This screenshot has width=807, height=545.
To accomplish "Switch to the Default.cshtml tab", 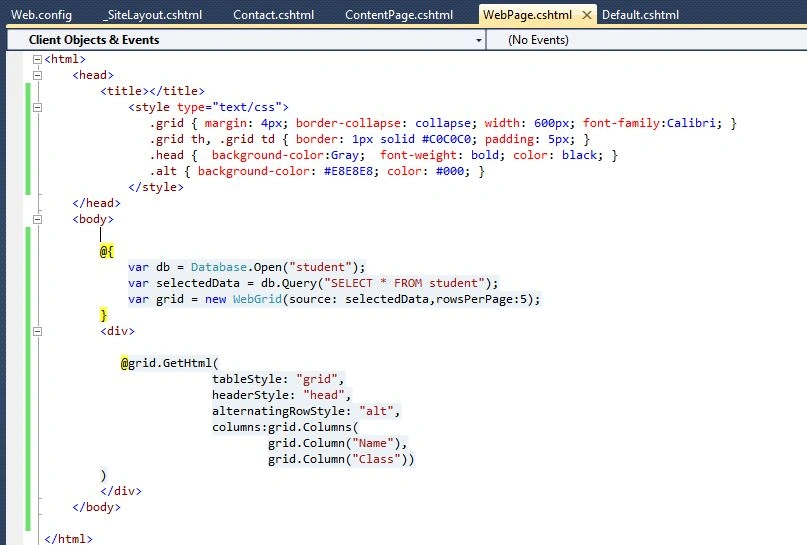I will click(x=640, y=15).
